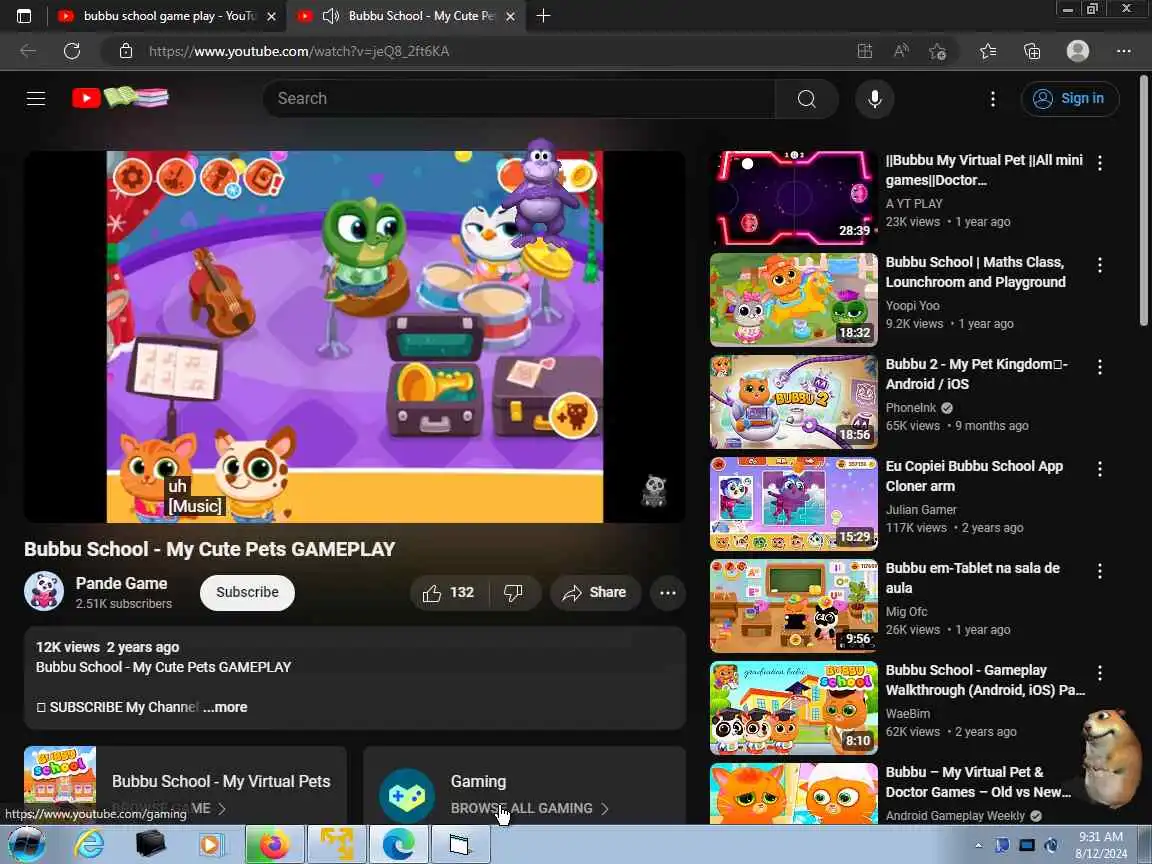
Task: Open options for ||Bubbu My Virtual Pet video
Action: 1100,163
